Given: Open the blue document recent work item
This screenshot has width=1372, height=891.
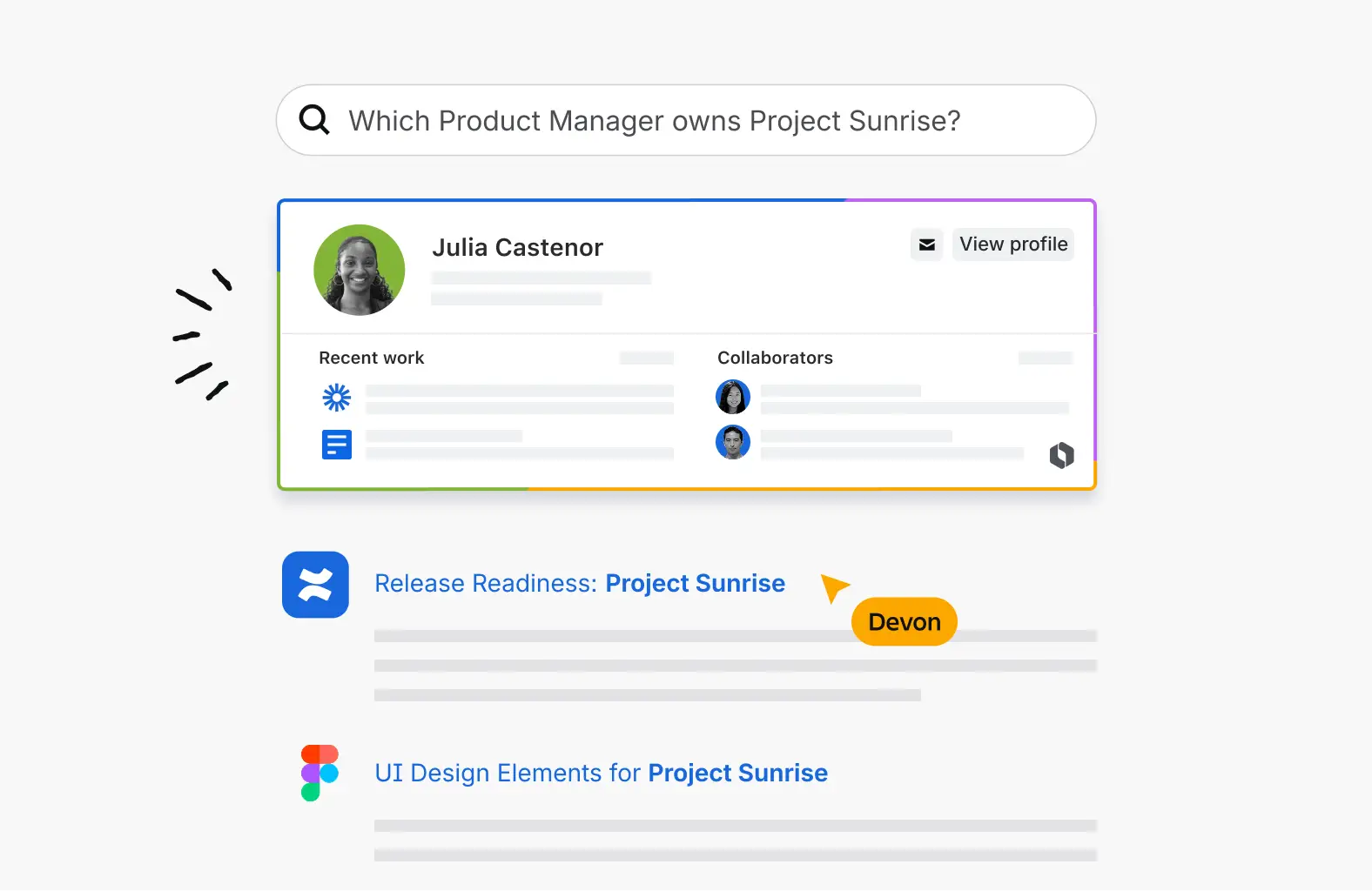Looking at the screenshot, I should click(x=336, y=445).
